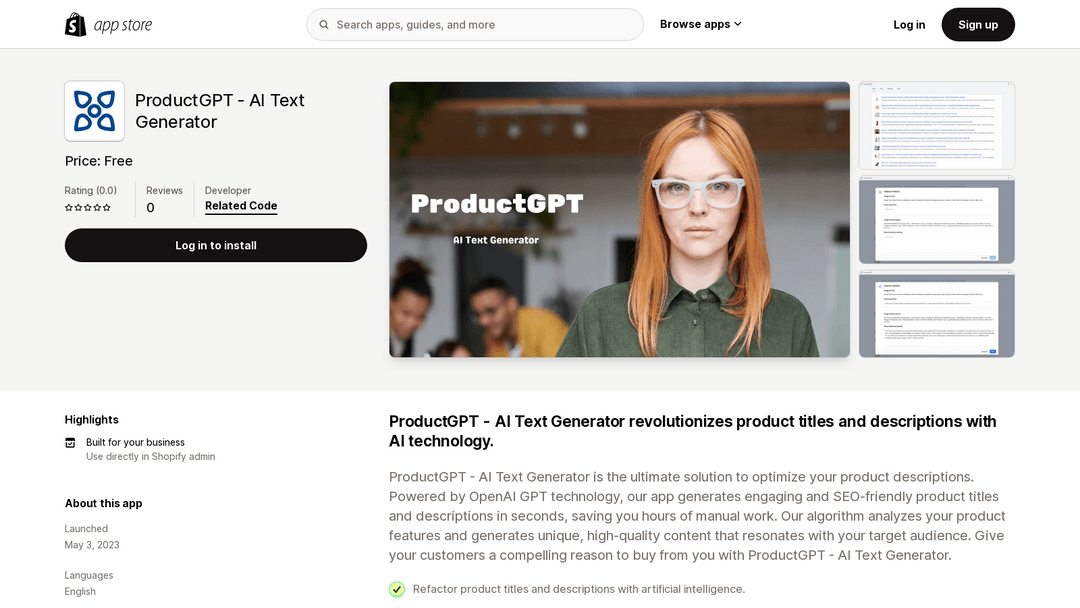Screen dimensions: 1080x608
Task: Click the app store wordmark text
Action: click(x=123, y=25)
